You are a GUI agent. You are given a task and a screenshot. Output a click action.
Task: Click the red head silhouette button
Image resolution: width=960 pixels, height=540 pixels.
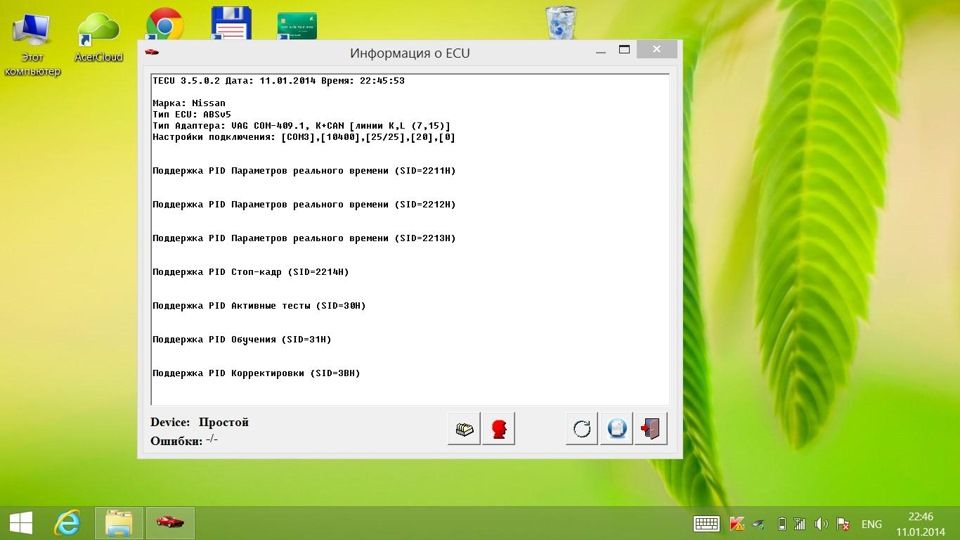[498, 429]
